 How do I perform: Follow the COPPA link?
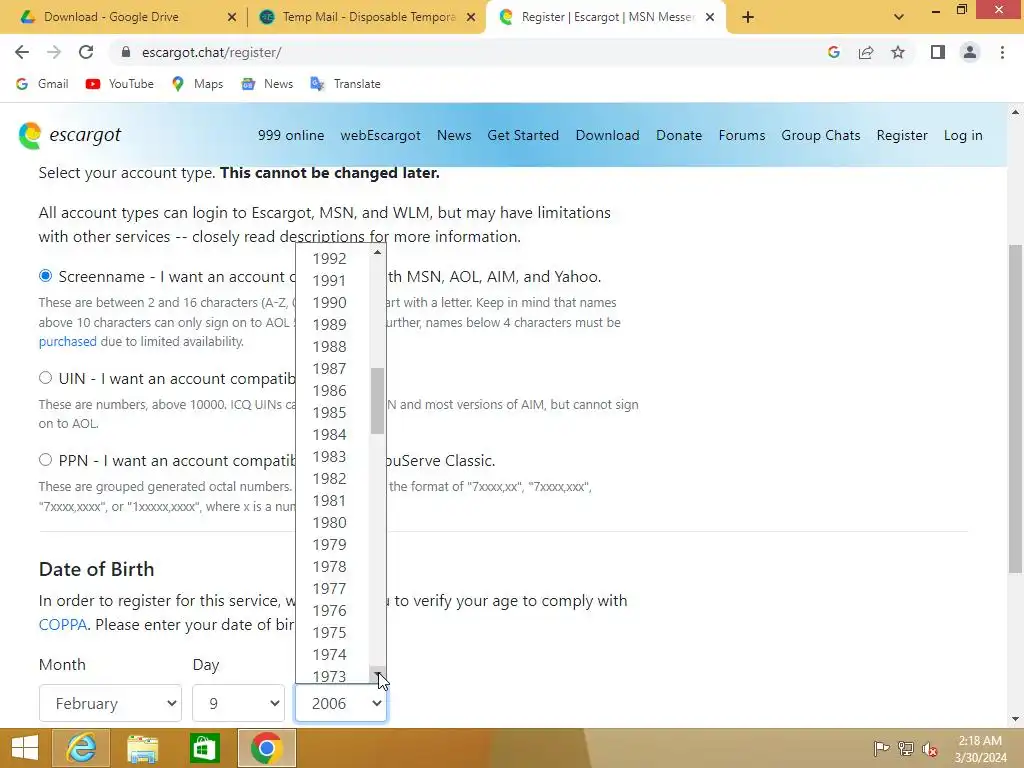coord(63,624)
